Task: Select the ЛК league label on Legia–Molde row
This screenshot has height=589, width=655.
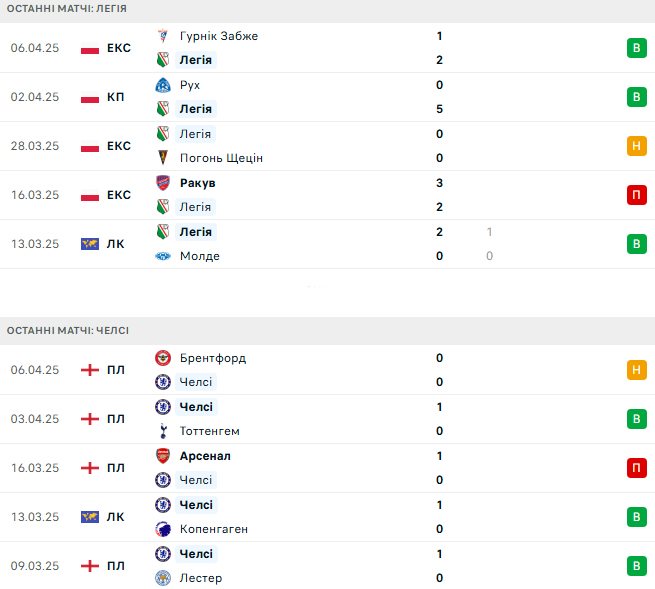Action: click(115, 244)
